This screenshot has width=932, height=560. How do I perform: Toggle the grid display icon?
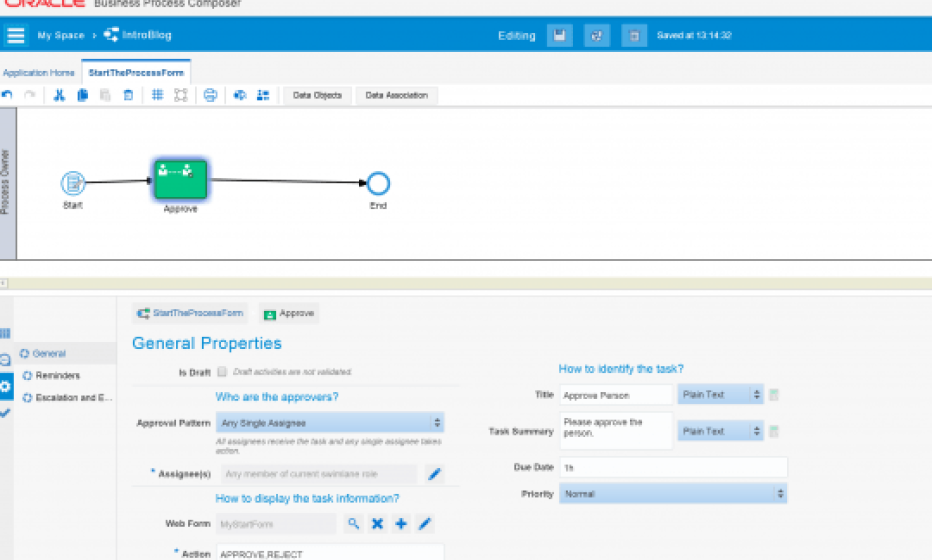coord(158,95)
